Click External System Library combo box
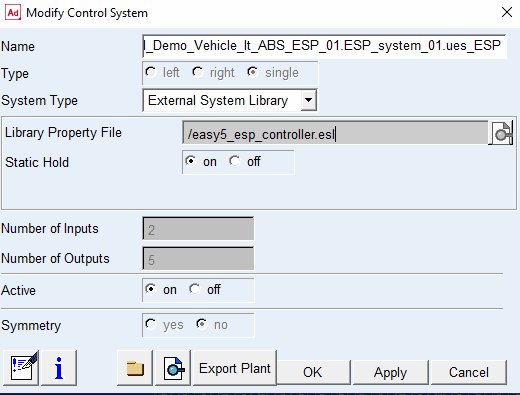The height and width of the screenshot is (395, 520). click(x=230, y=100)
